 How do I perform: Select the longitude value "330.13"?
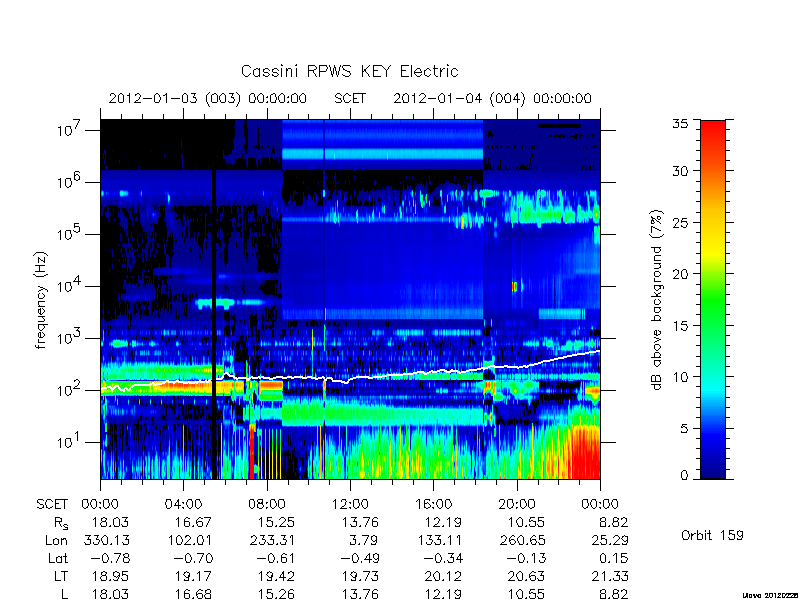coord(107,540)
